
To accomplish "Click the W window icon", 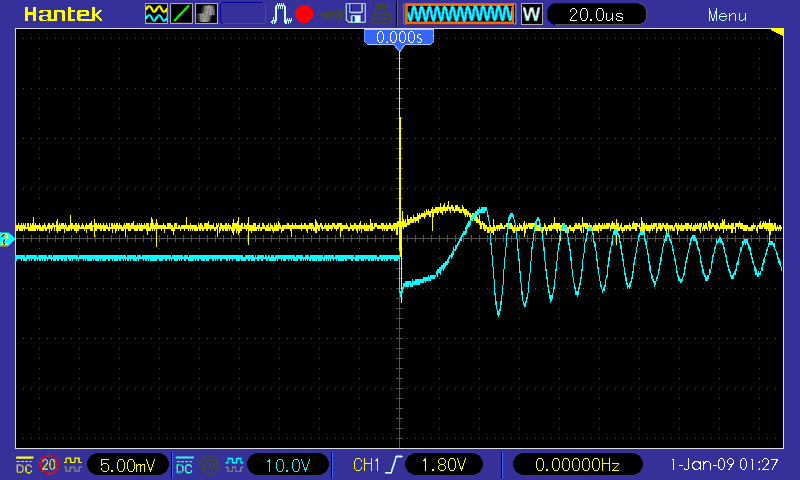I will click(531, 14).
